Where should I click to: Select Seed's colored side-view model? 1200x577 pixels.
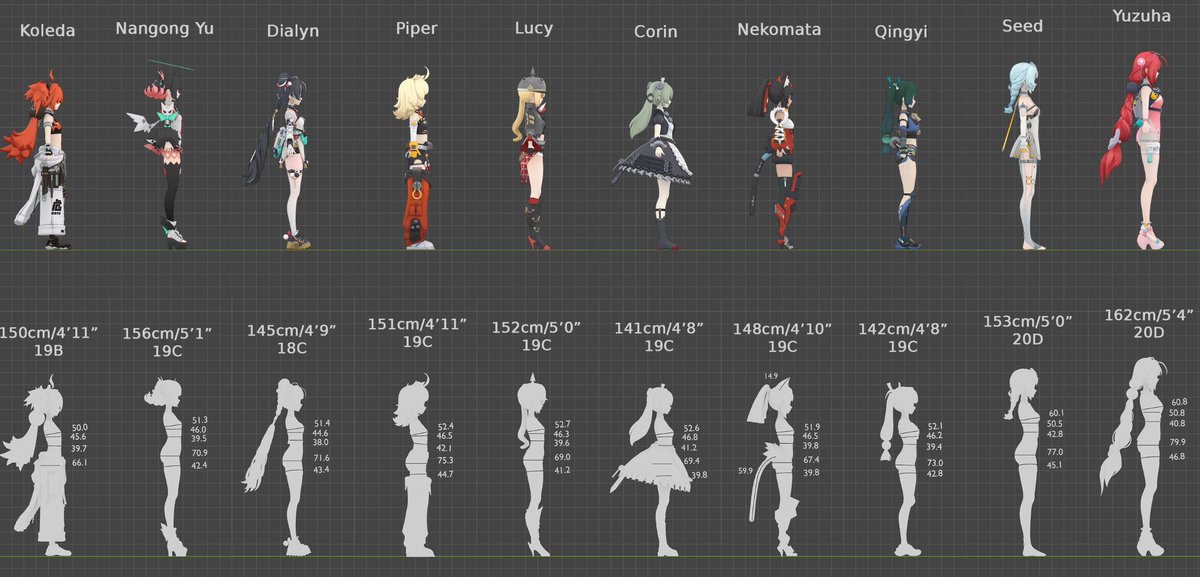[x=1022, y=155]
